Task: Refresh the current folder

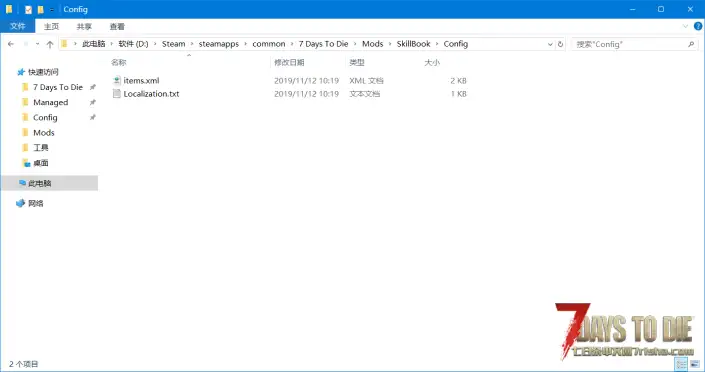Action: (560, 44)
